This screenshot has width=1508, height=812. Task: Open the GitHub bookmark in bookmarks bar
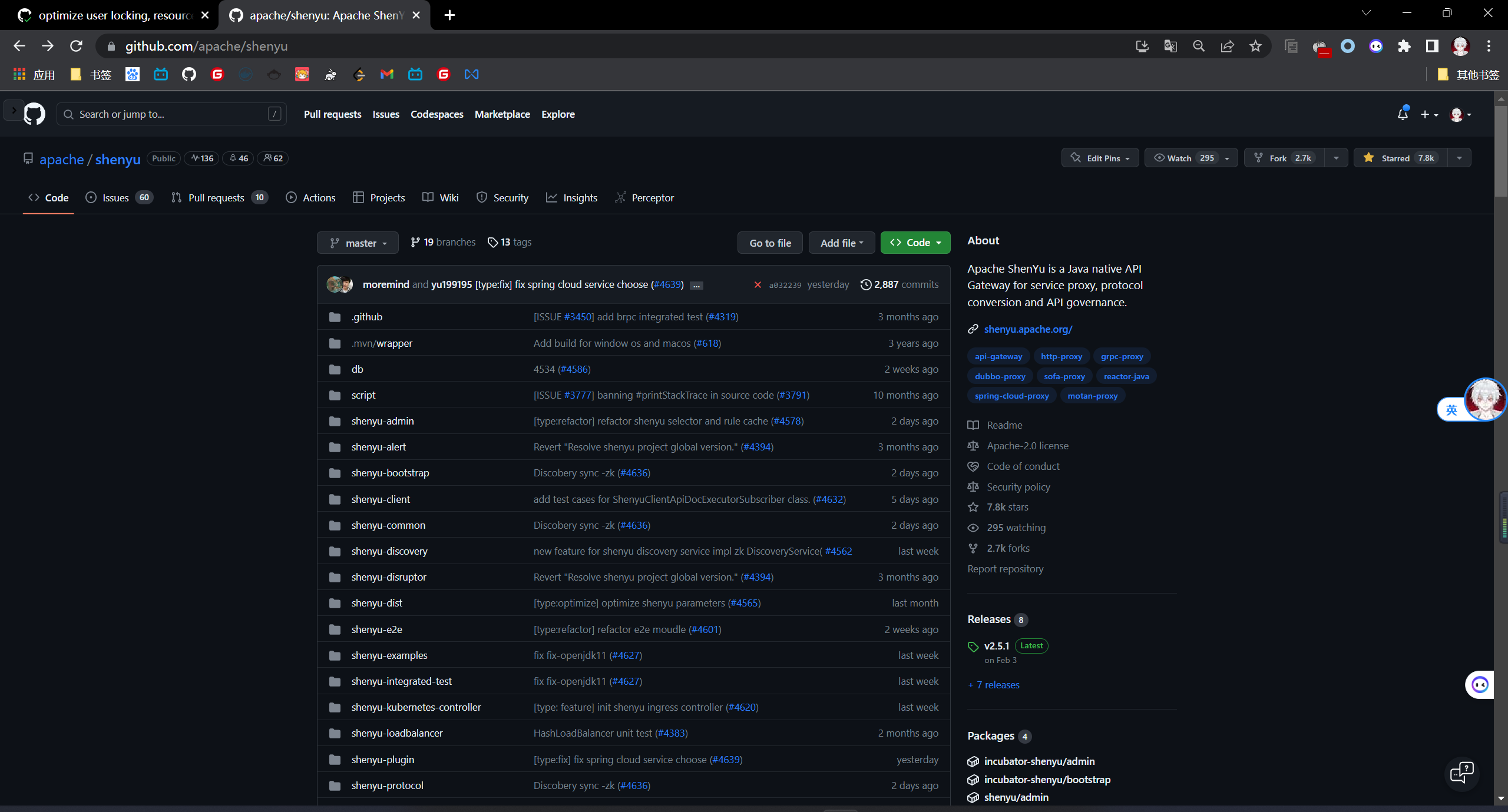(188, 74)
